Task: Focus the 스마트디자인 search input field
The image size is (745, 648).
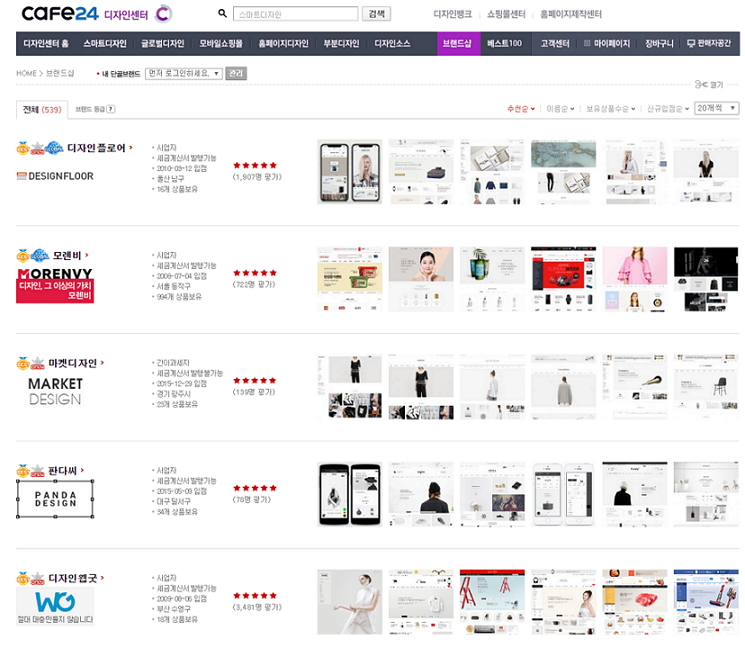Action: coord(296,14)
